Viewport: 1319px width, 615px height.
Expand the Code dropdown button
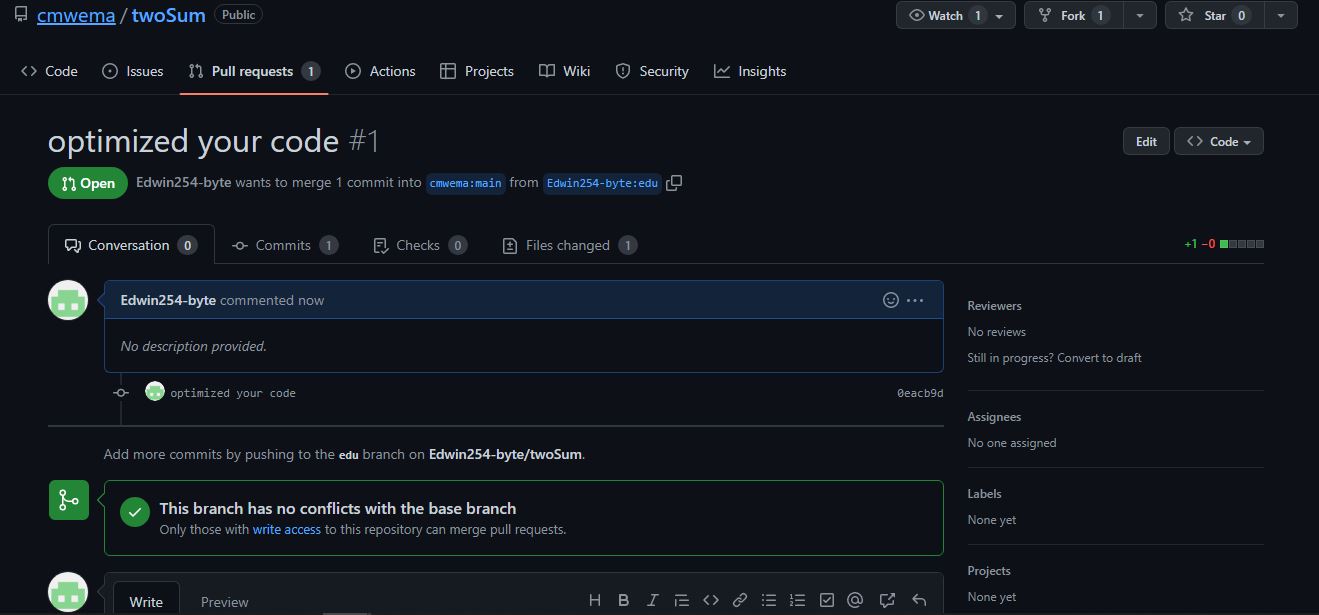click(1219, 141)
